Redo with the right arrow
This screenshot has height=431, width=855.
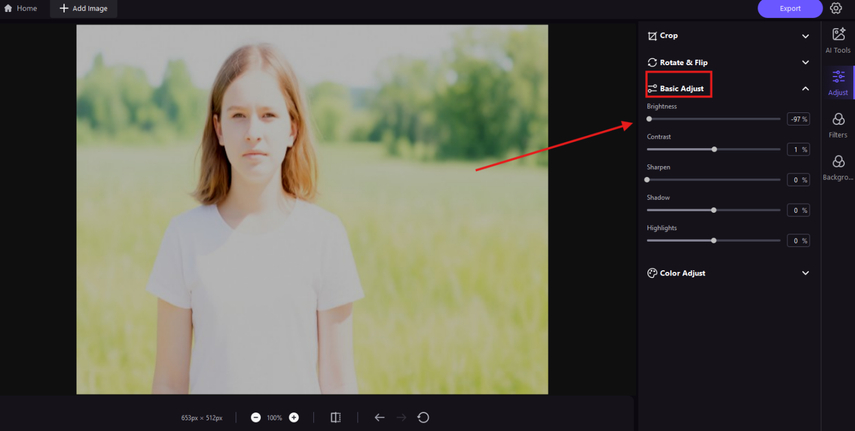click(x=401, y=418)
